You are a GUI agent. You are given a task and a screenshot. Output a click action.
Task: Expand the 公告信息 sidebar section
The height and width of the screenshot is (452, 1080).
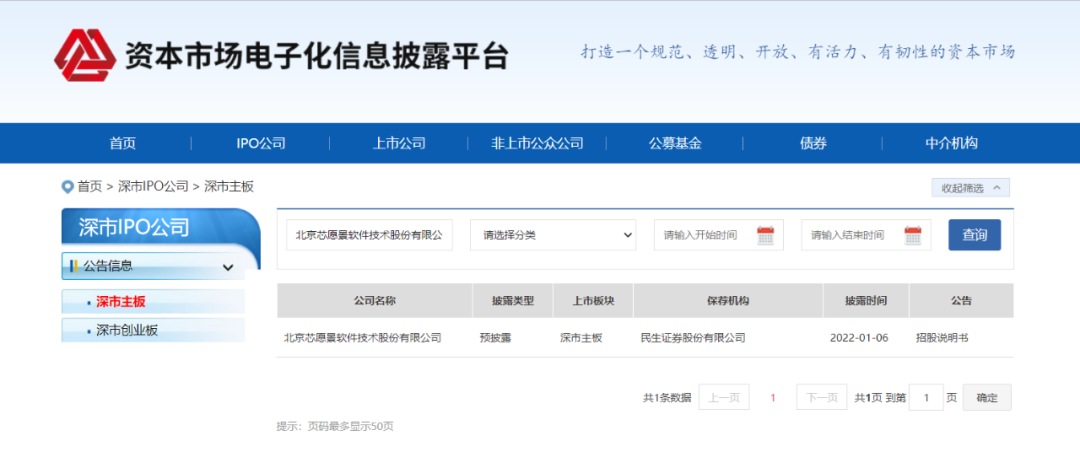153,266
